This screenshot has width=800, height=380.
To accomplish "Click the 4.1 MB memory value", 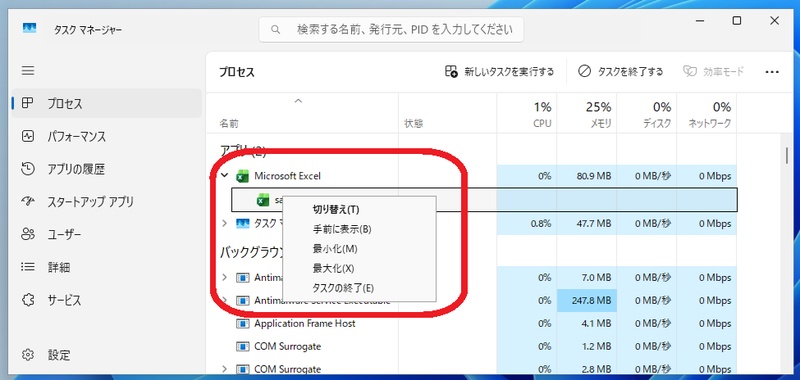I will (595, 323).
